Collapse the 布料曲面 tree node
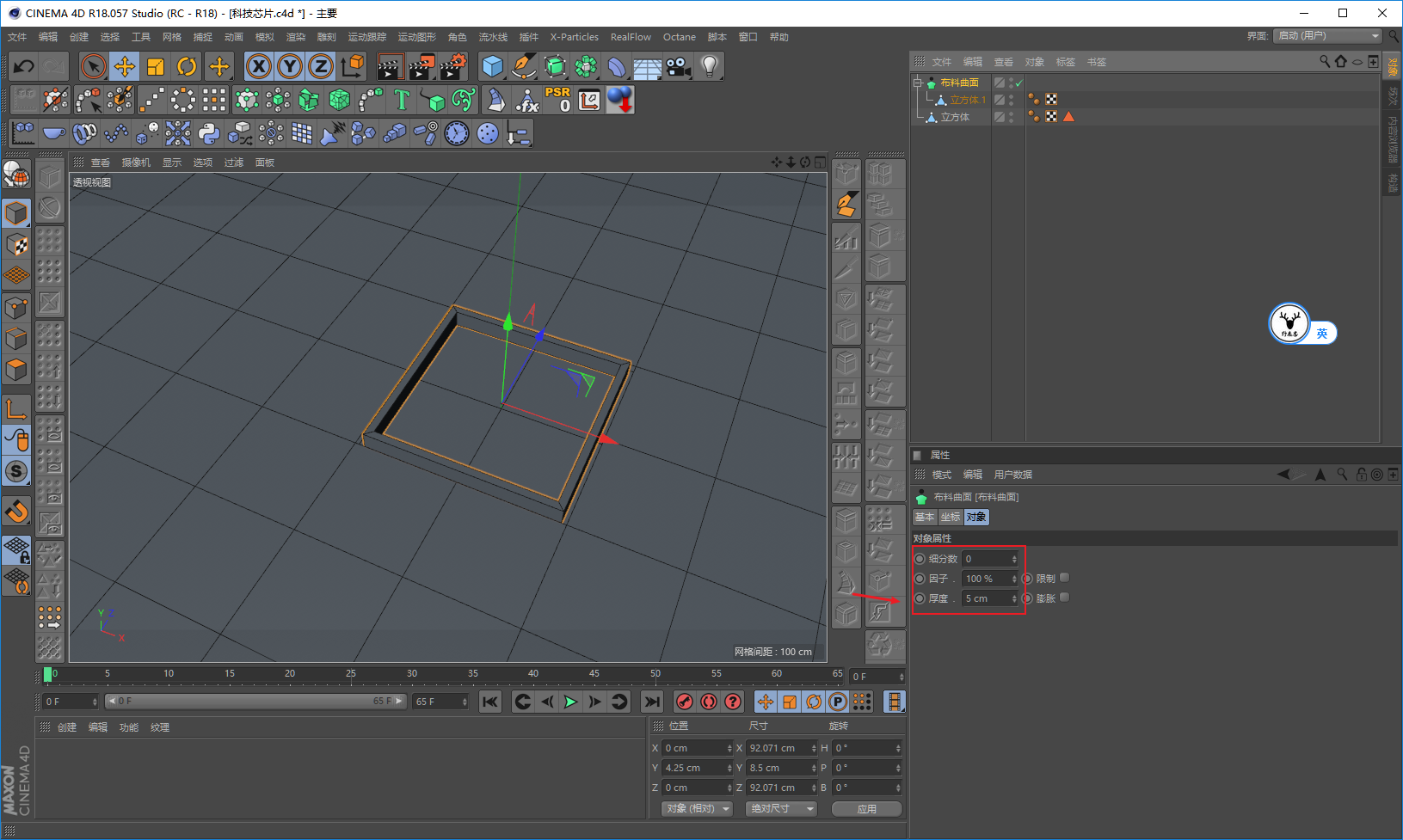The height and width of the screenshot is (840, 1403). coord(918,83)
